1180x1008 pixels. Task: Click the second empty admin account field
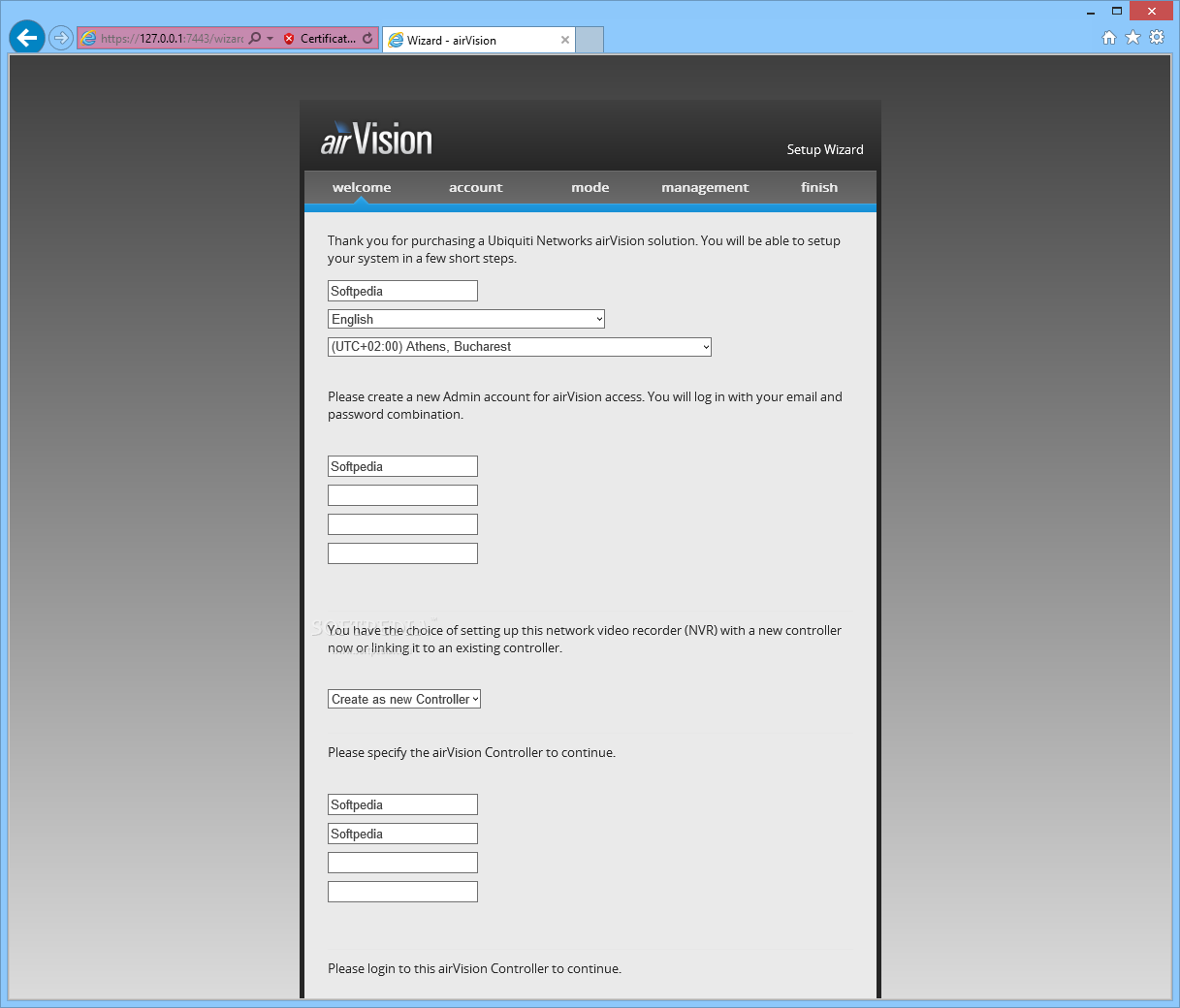[402, 524]
